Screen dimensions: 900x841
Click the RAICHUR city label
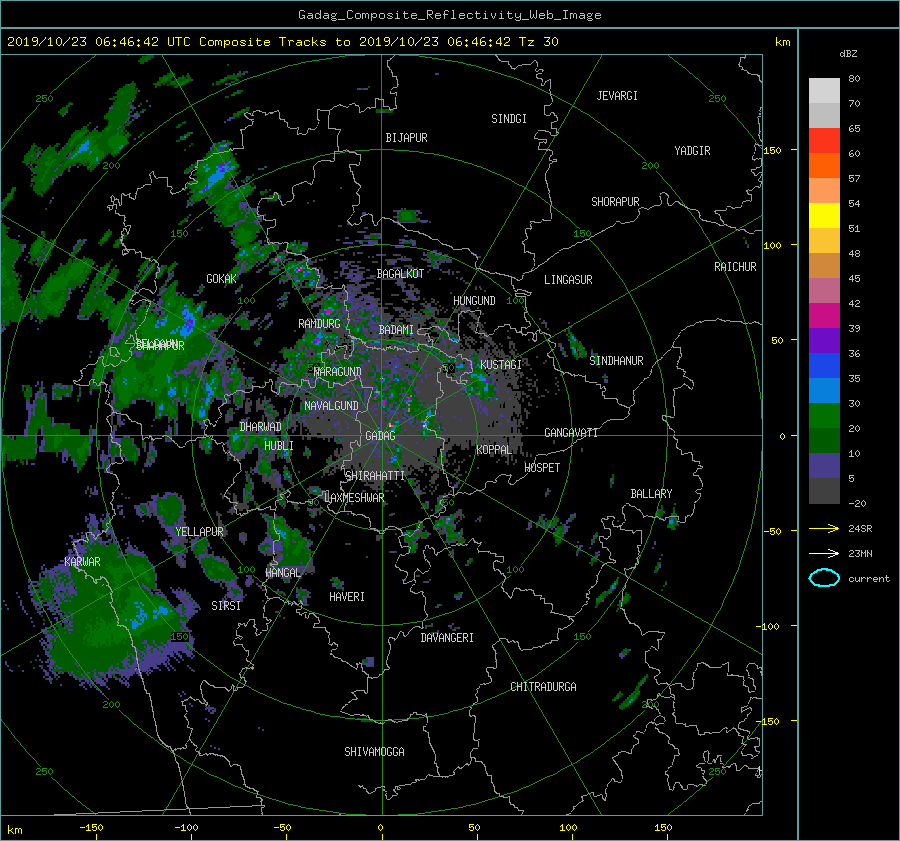[735, 267]
